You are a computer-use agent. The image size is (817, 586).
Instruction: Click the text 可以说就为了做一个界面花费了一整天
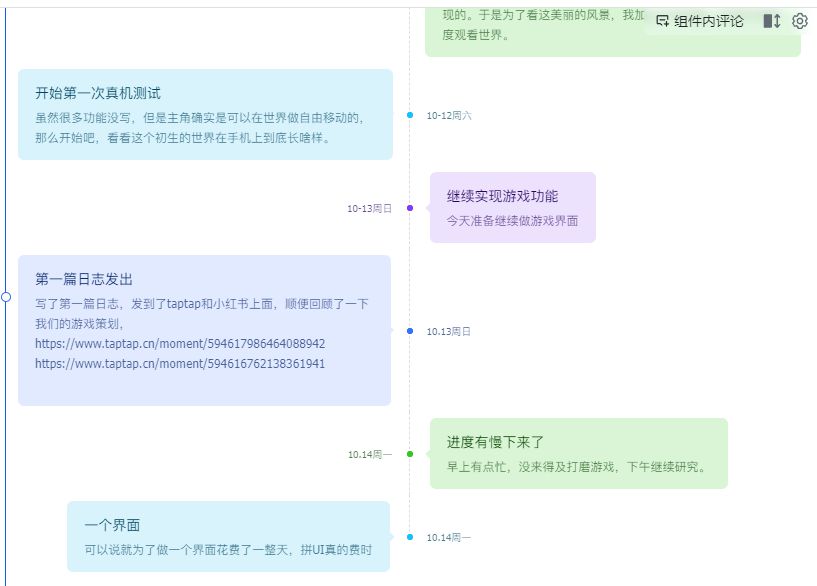187,550
